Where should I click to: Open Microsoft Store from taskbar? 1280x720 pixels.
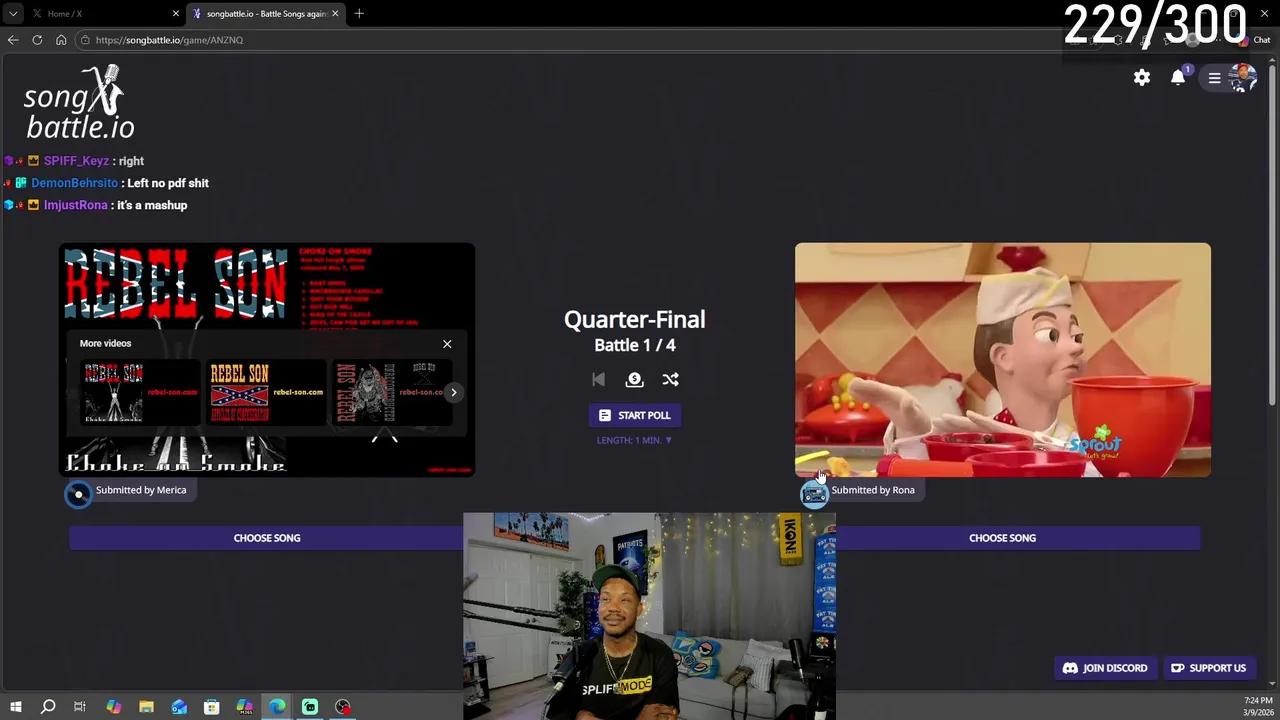212,707
